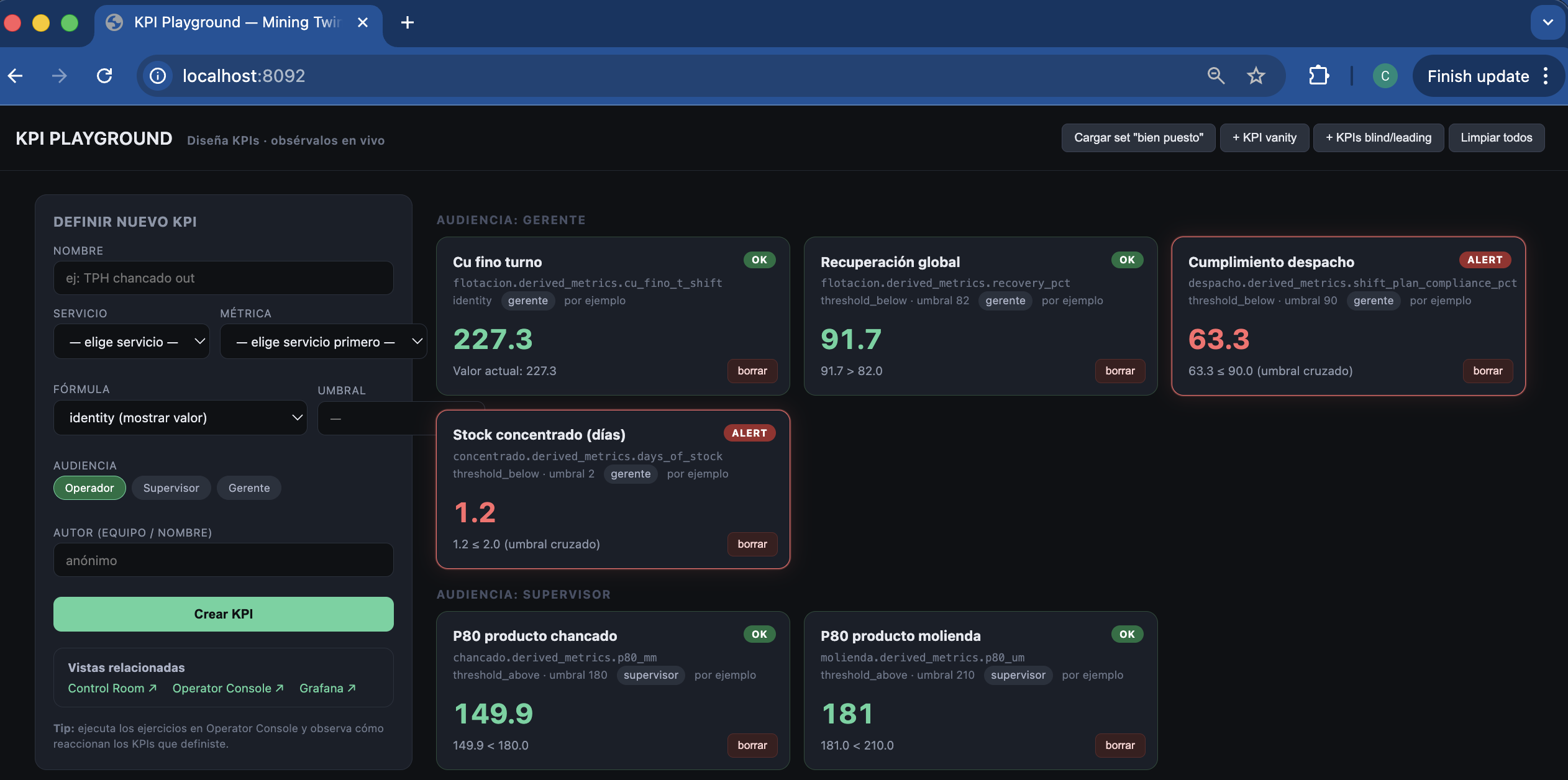This screenshot has height=780, width=1568.
Task: Click the OK badge on P80 producto molienda
Action: click(1127, 635)
